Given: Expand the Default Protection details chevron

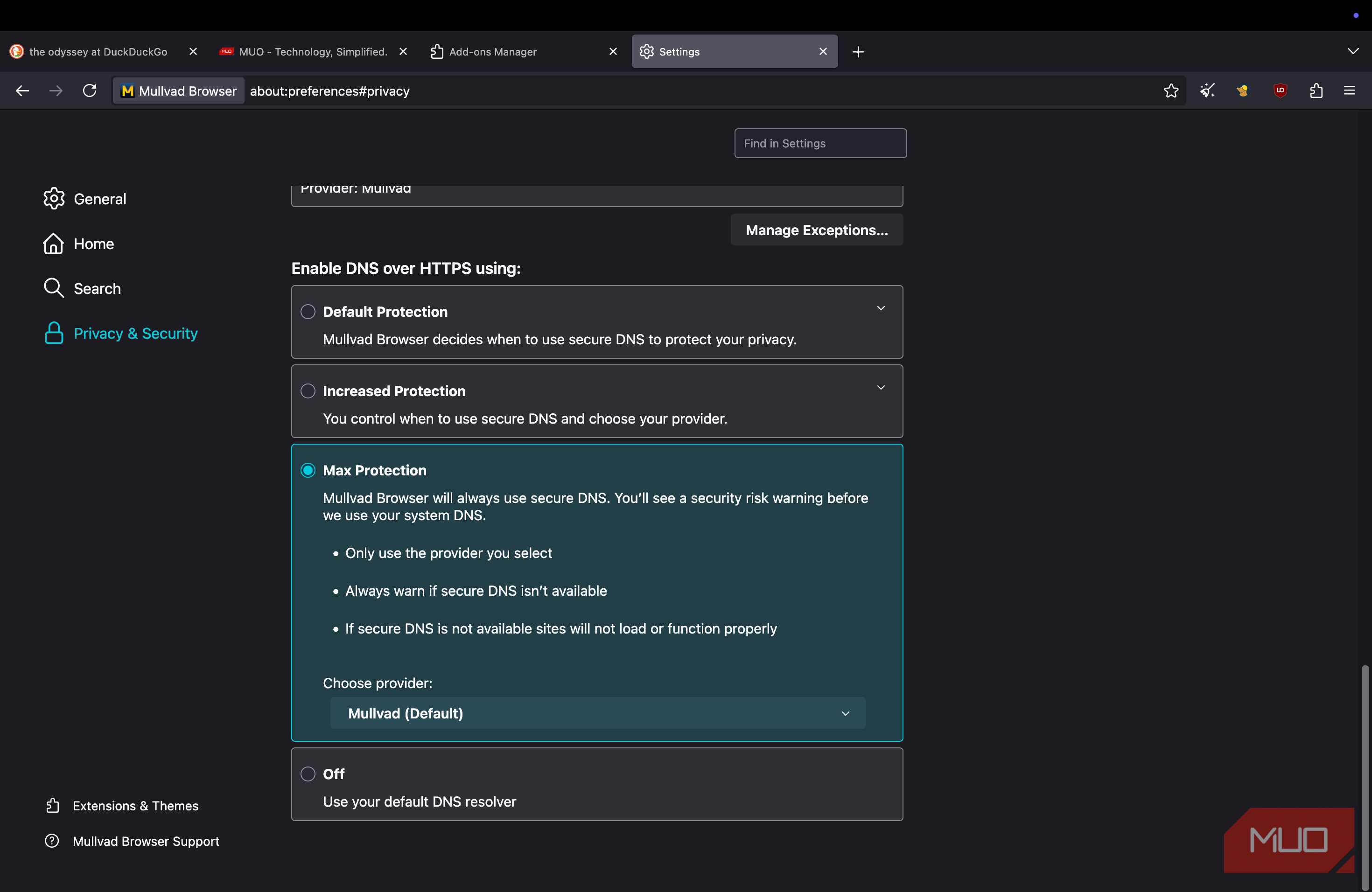Looking at the screenshot, I should coord(881,308).
